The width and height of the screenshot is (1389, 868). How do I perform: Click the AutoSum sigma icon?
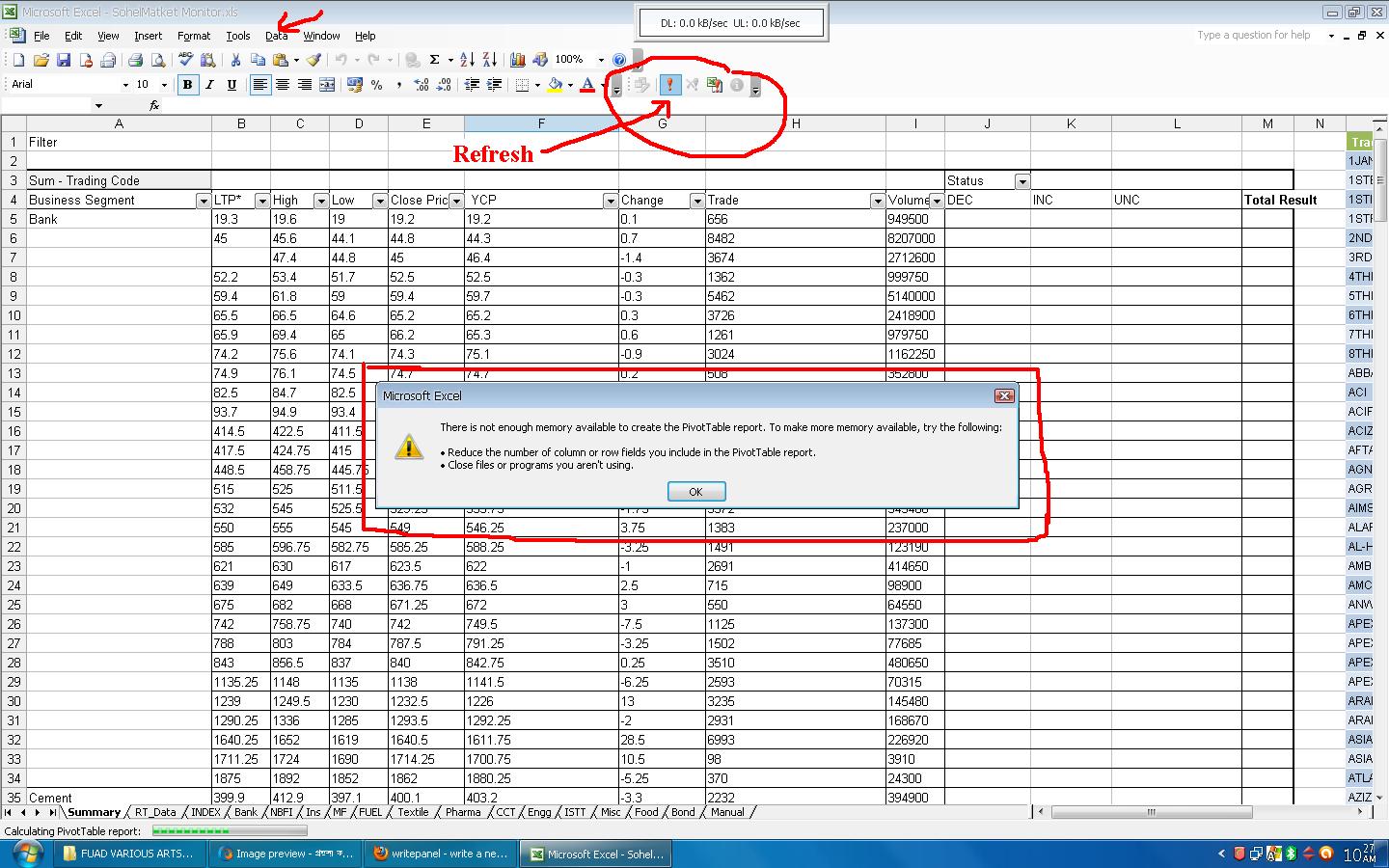coord(434,60)
